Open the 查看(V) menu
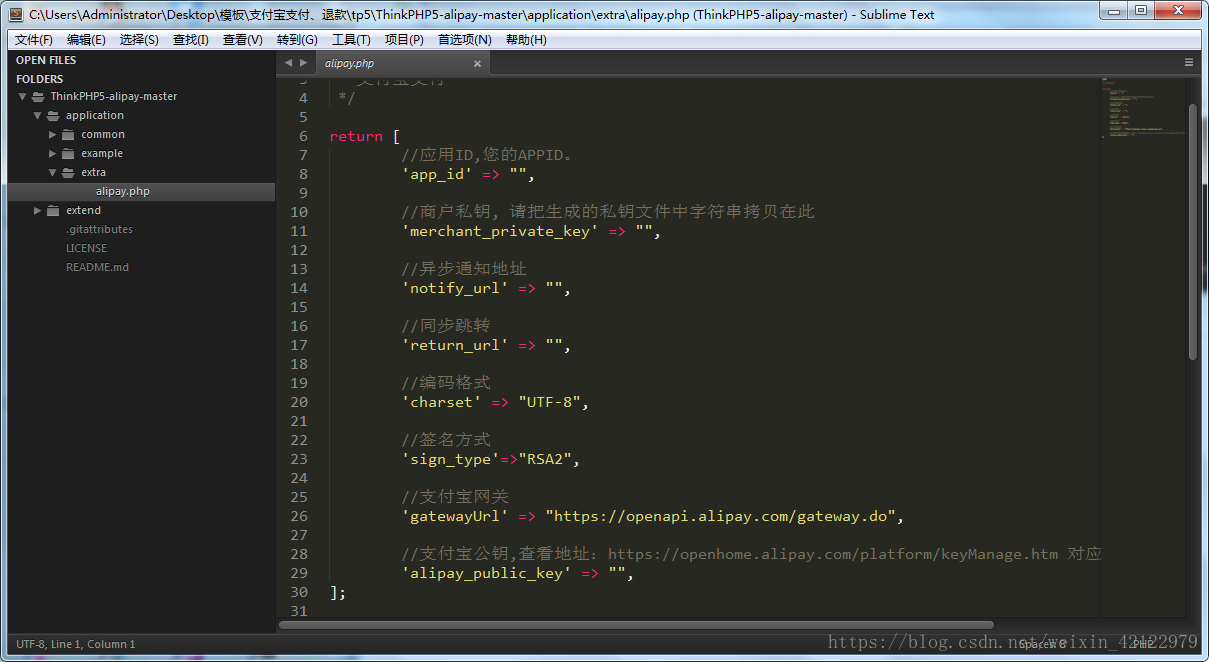 point(243,40)
